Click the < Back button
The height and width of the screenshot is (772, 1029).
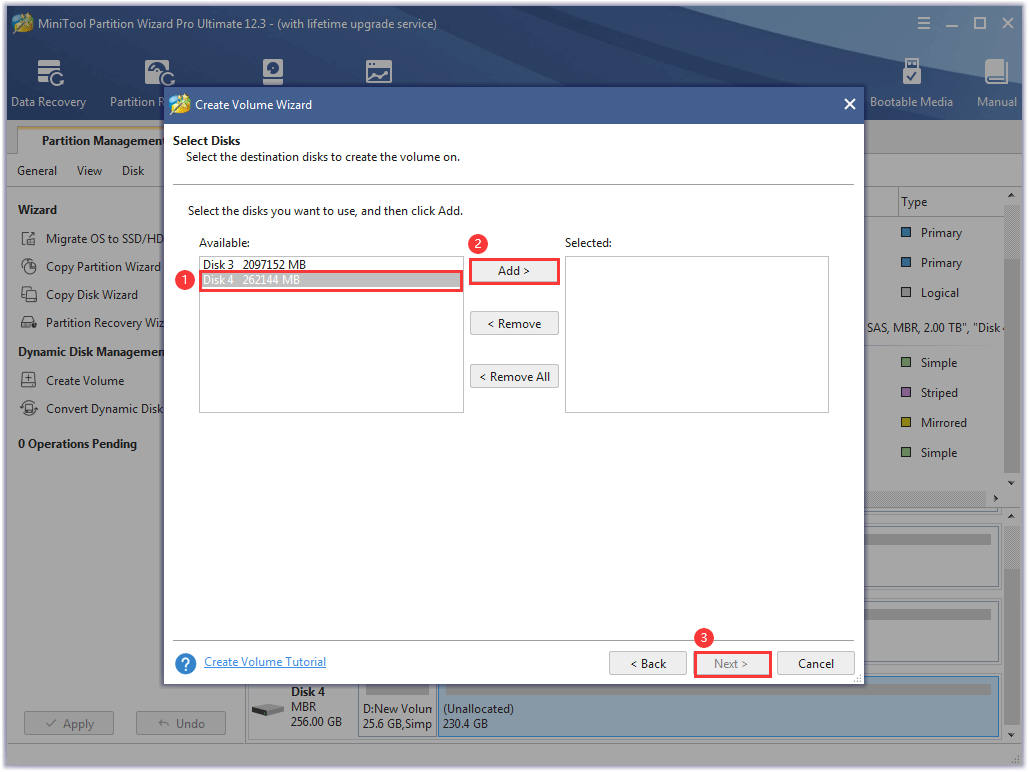click(648, 664)
